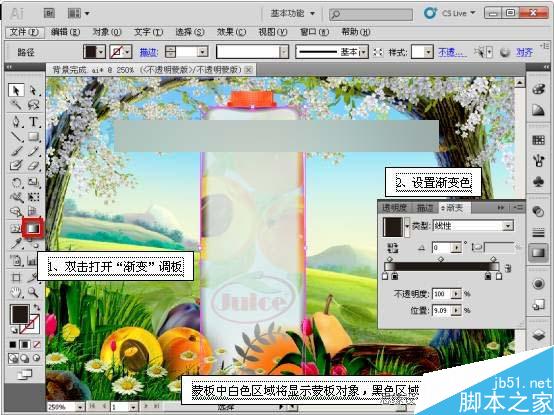Open 基本功能 workspace switcher
This screenshot has height=415, width=554.
coord(293,13)
